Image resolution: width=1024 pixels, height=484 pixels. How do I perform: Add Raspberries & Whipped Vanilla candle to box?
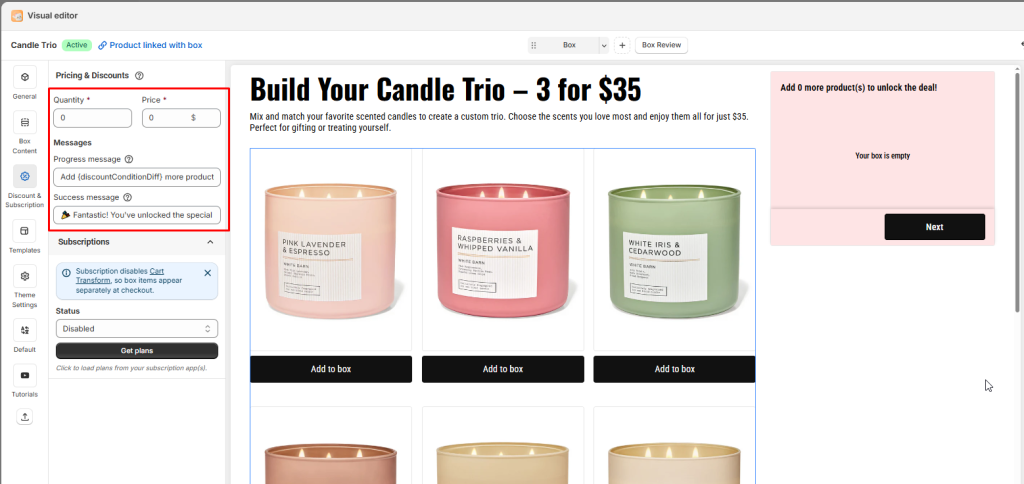pyautogui.click(x=503, y=369)
